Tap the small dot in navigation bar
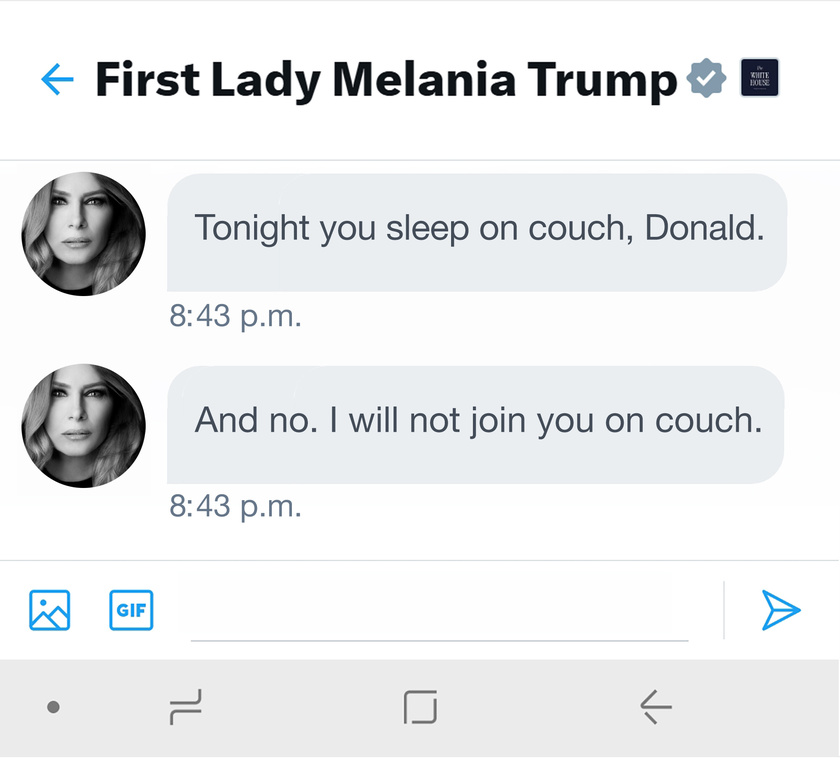Viewport: 840px width, 758px height. [x=54, y=708]
